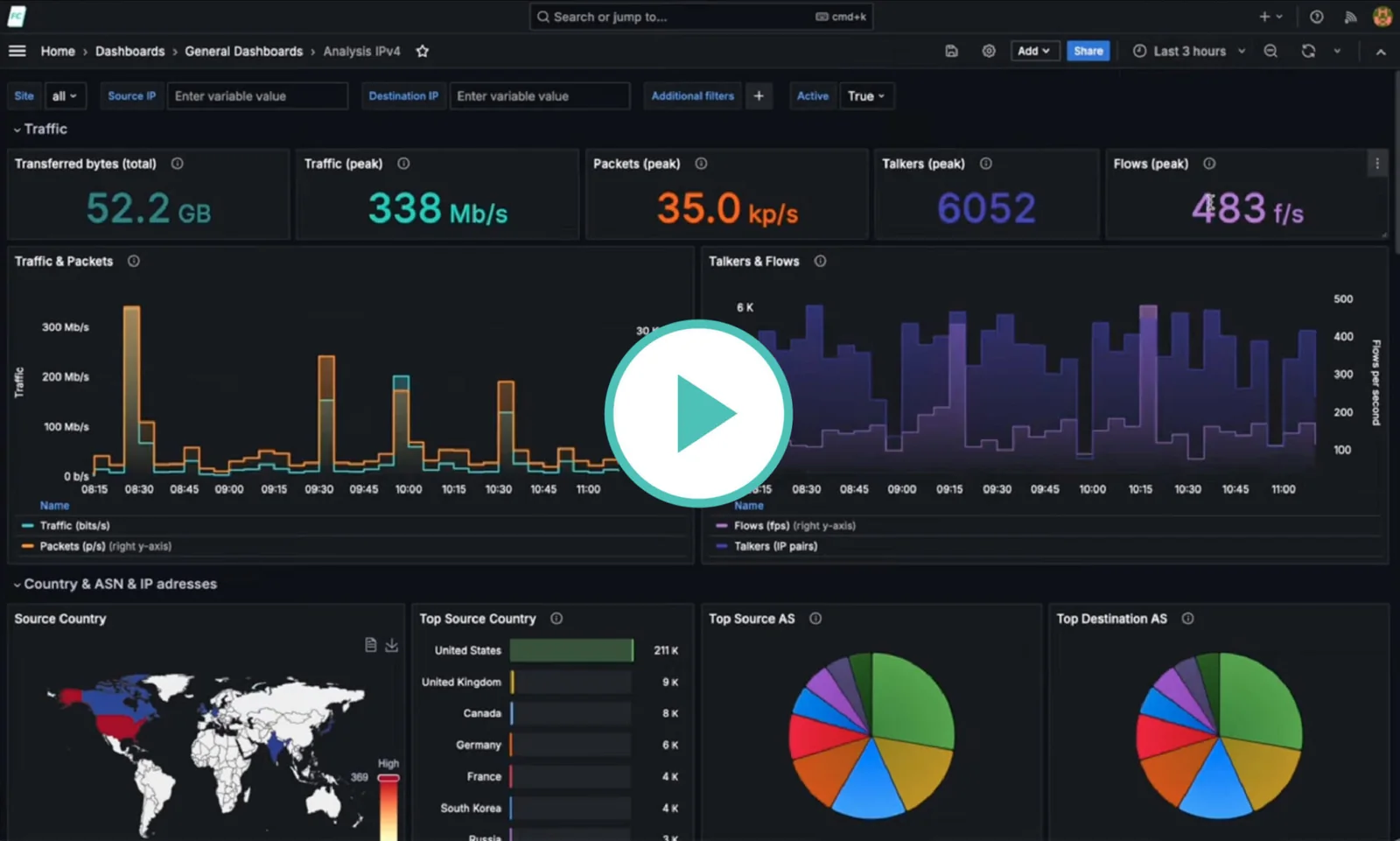
Task: Collapse the top toolbar chevron
Action: click(1381, 52)
